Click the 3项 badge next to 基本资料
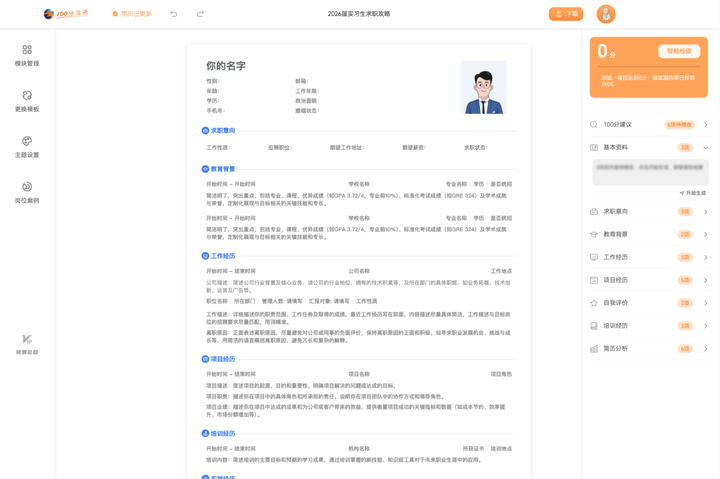The image size is (720, 479). coord(685,147)
